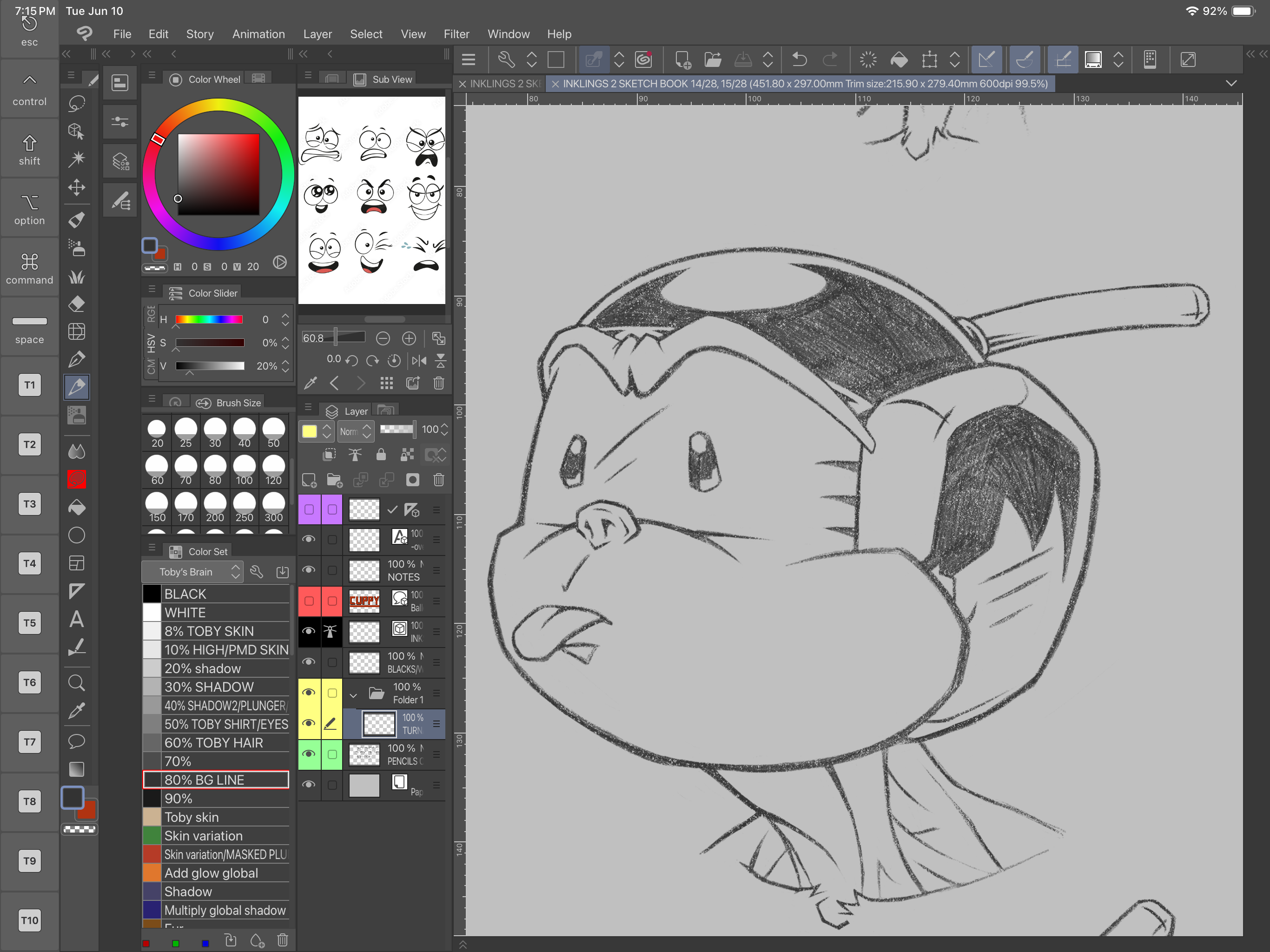Click Undo in the command bar
Viewport: 1270px width, 952px height.
pos(799,59)
